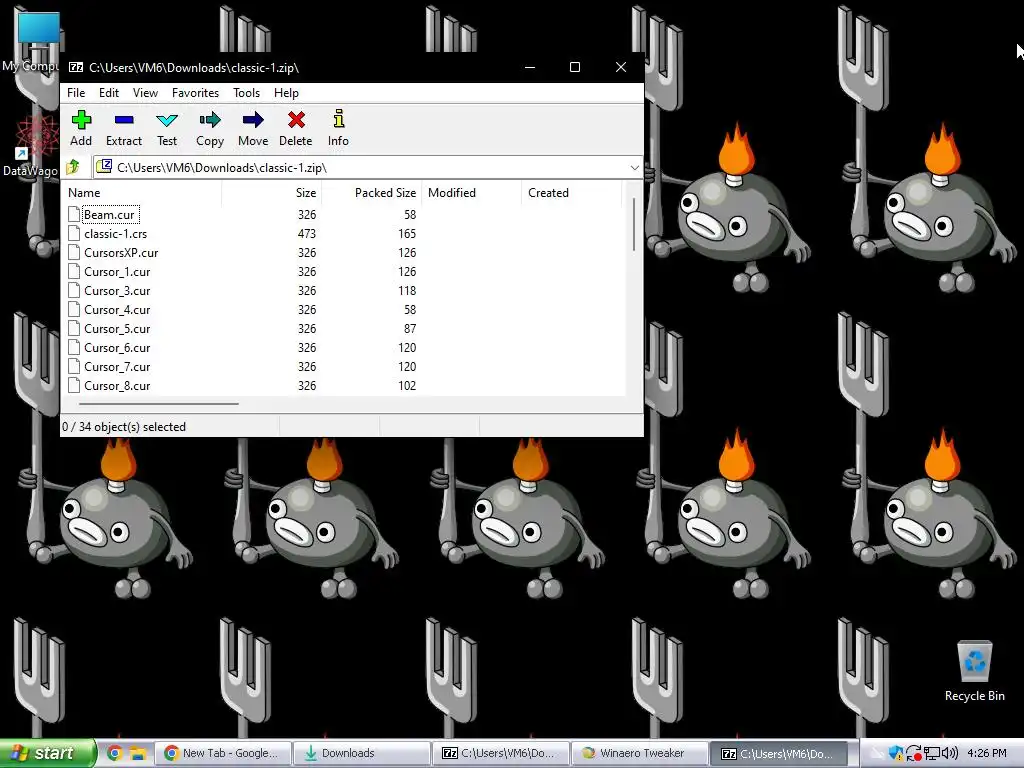Image resolution: width=1024 pixels, height=768 pixels.
Task: Minimize the 7-Zip window
Action: (x=530, y=67)
